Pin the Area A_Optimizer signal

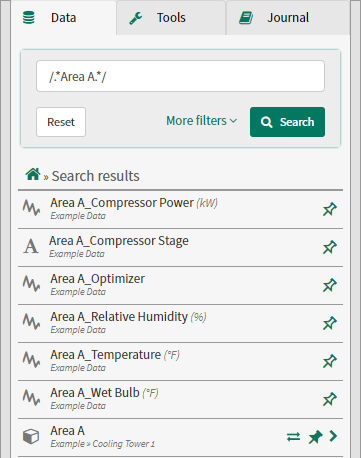pos(330,285)
